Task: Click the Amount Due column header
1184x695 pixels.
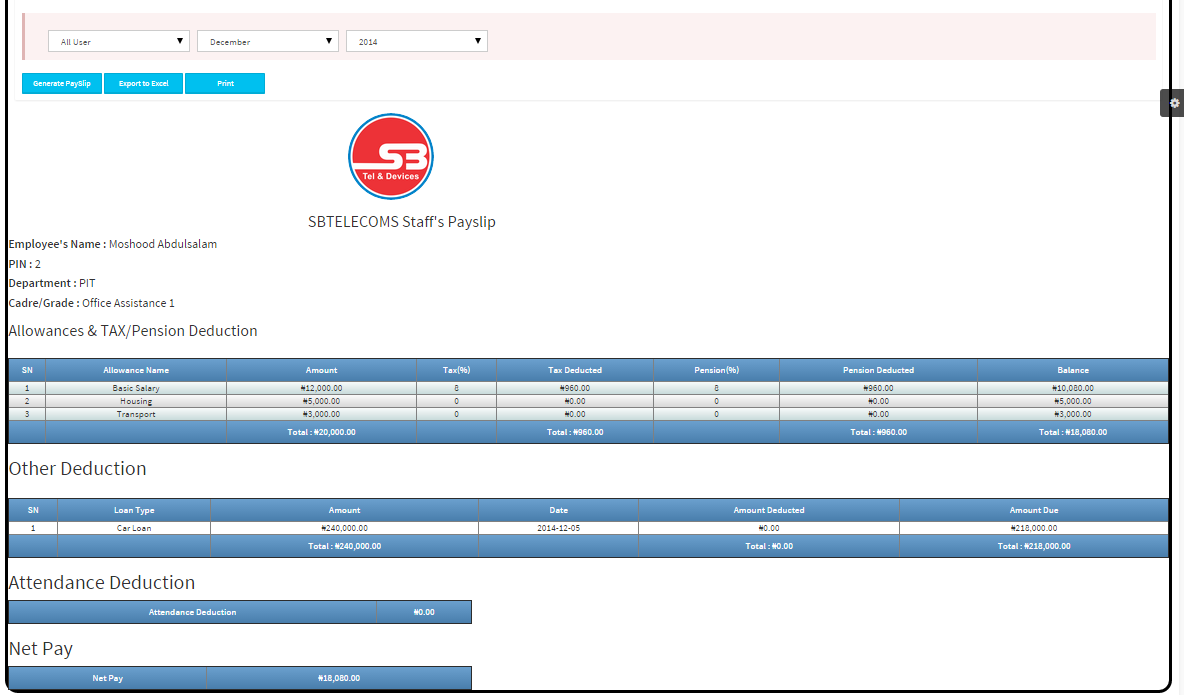Action: 1033,510
